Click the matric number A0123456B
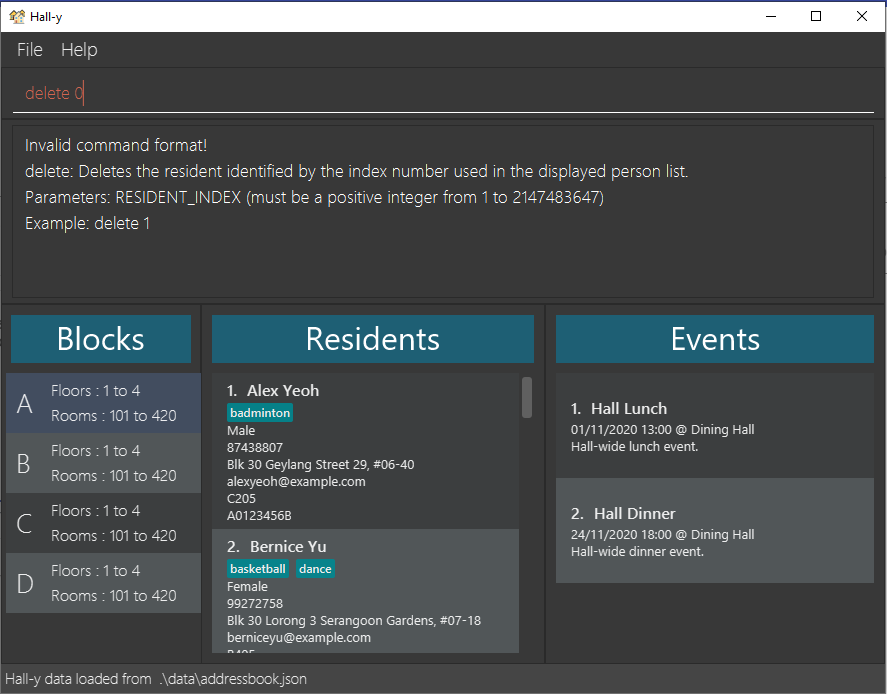This screenshot has width=887, height=694. (259, 515)
